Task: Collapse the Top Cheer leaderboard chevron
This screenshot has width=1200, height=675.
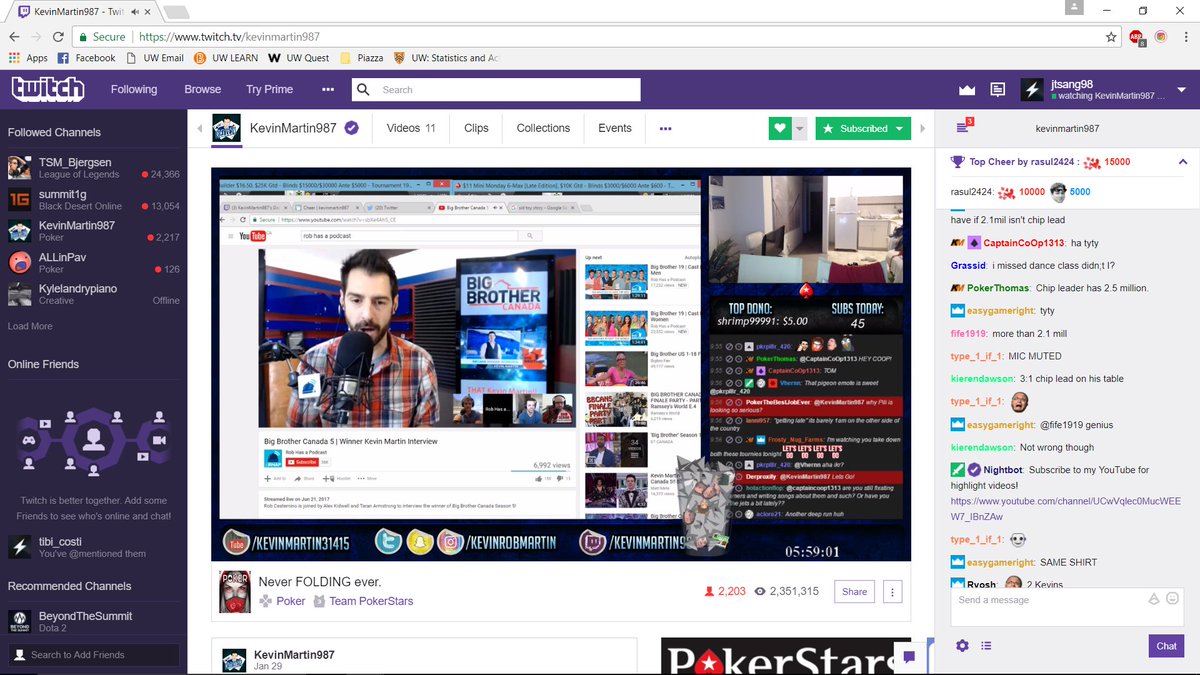Action: pyautogui.click(x=1183, y=161)
